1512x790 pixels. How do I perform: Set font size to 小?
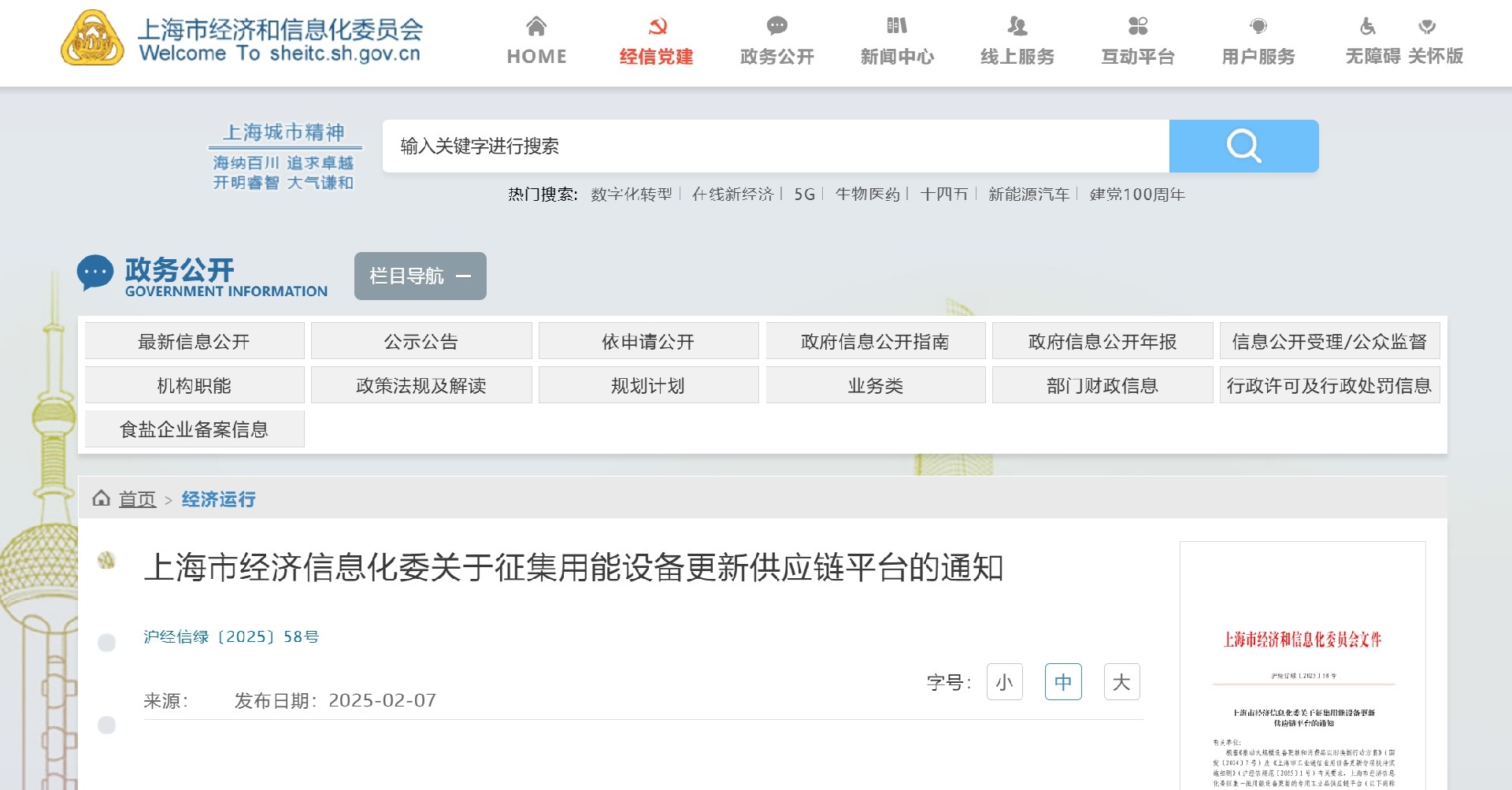[x=1004, y=682]
